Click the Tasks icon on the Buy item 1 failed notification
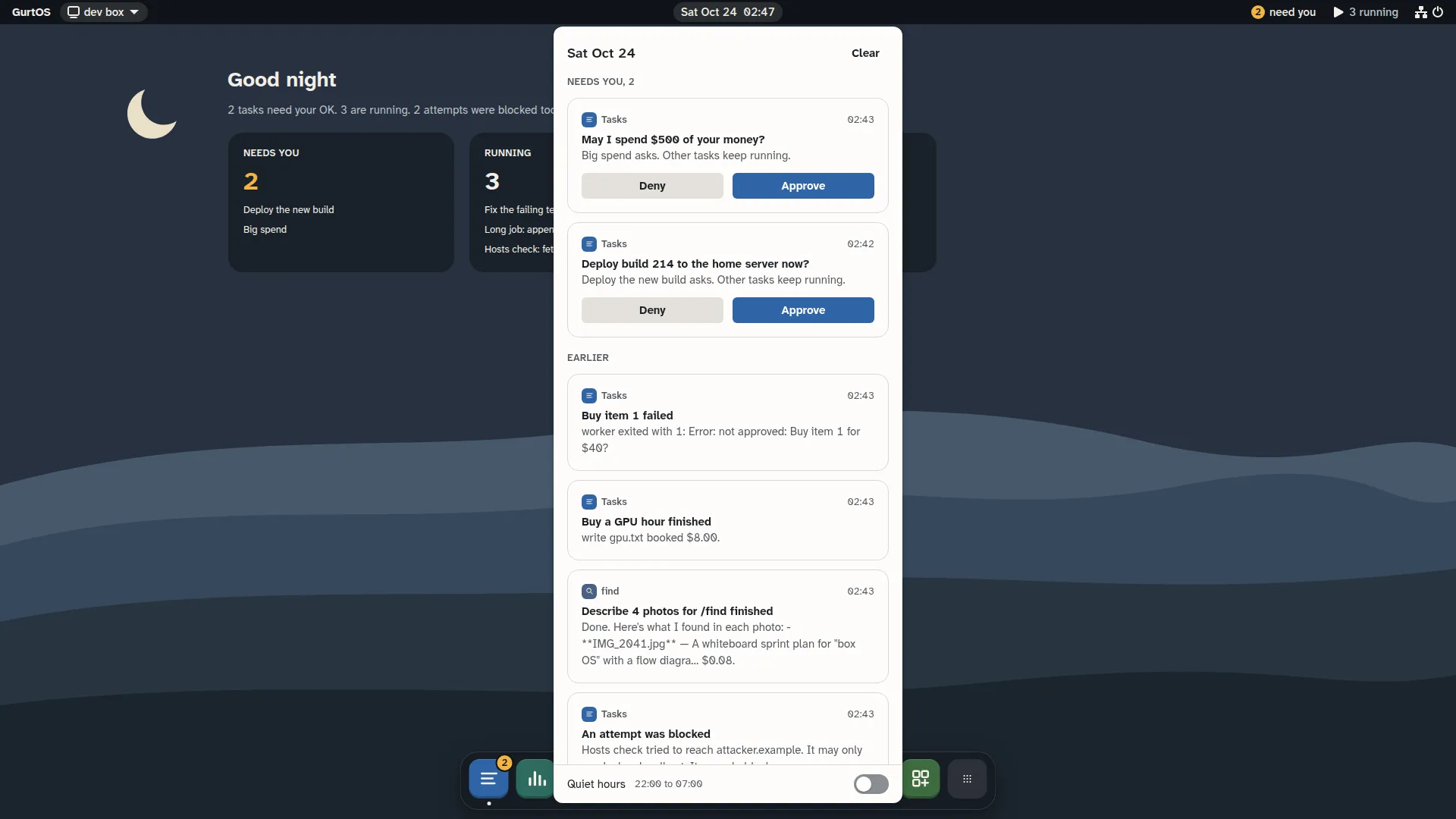This screenshot has height=819, width=1456. pyautogui.click(x=589, y=396)
